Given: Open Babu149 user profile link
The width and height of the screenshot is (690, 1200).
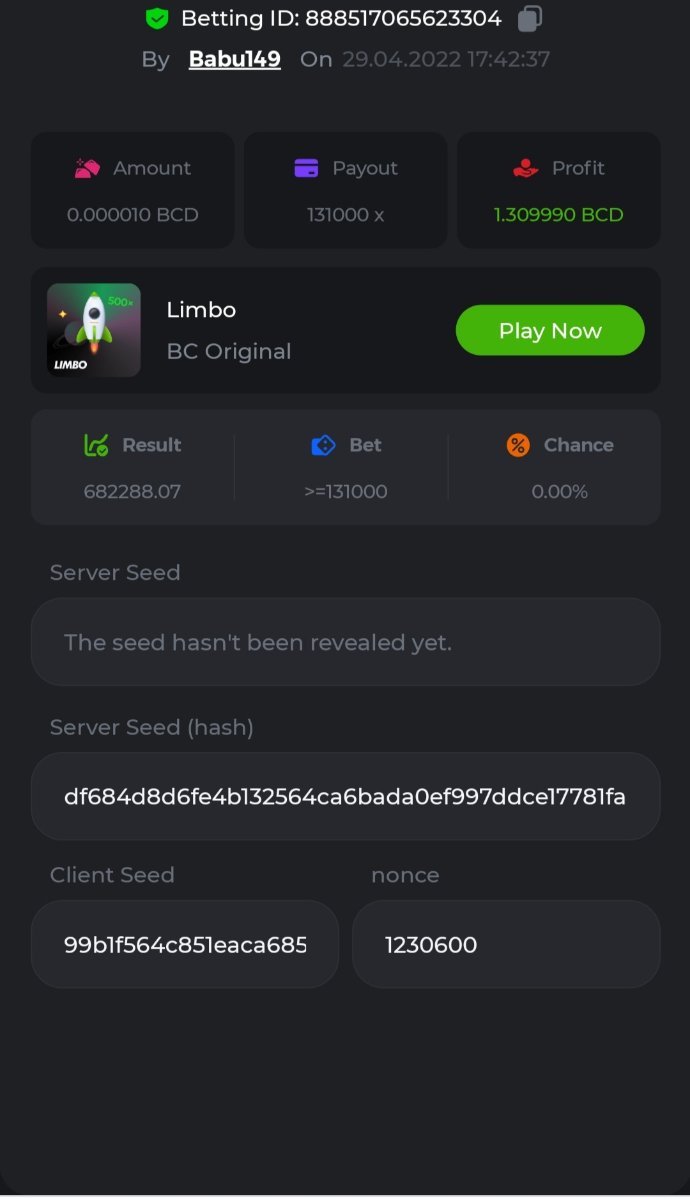Looking at the screenshot, I should click(x=234, y=59).
